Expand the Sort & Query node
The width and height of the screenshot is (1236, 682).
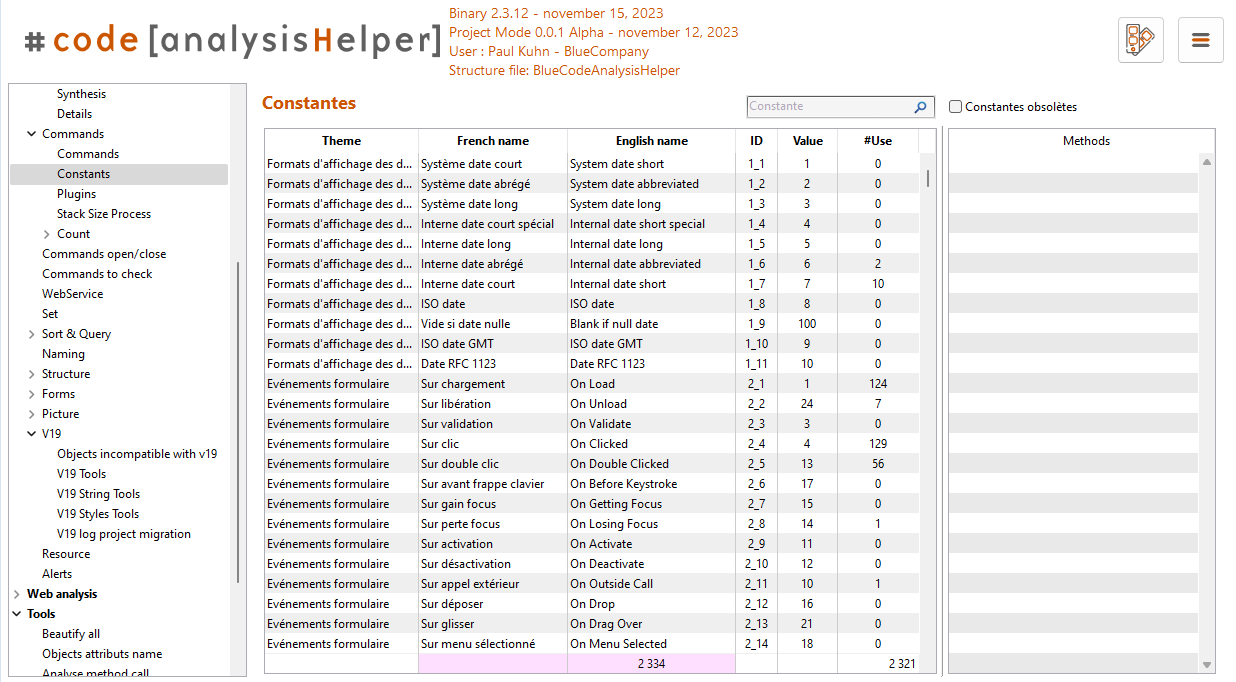click(32, 334)
